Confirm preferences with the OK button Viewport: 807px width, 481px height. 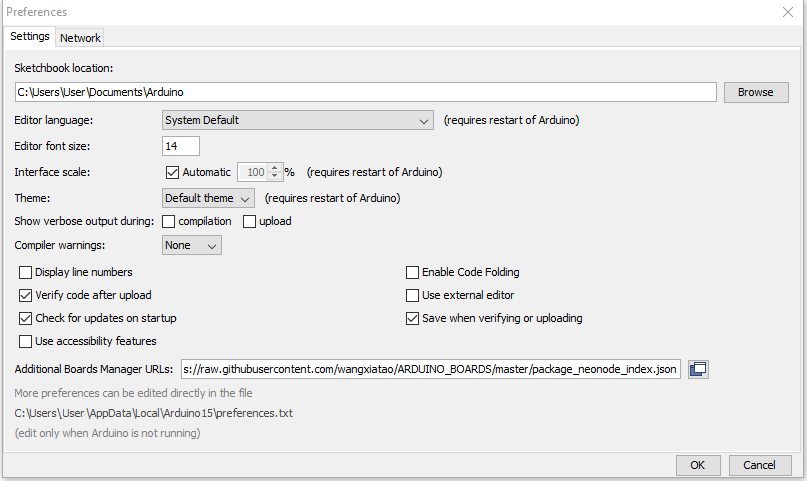coord(698,465)
